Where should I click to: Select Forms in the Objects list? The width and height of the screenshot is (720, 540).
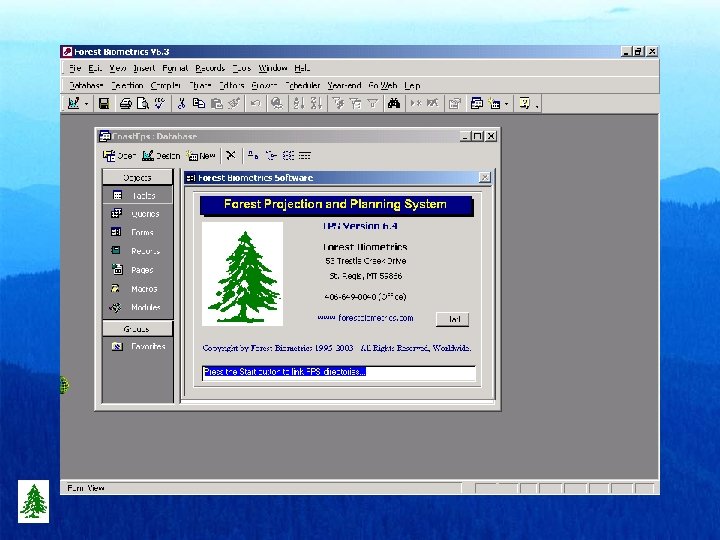point(137,232)
